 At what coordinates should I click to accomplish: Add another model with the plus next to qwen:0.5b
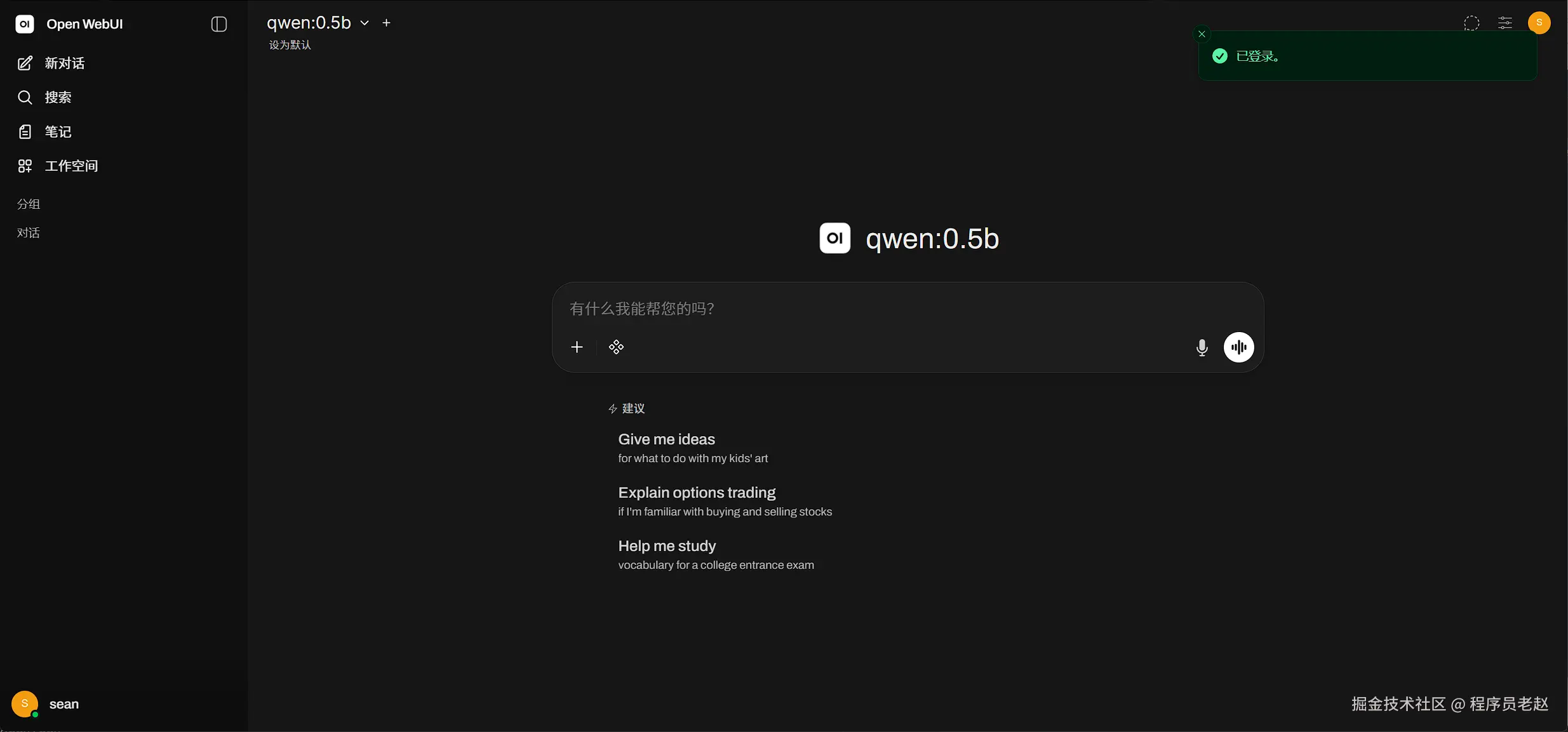[387, 22]
